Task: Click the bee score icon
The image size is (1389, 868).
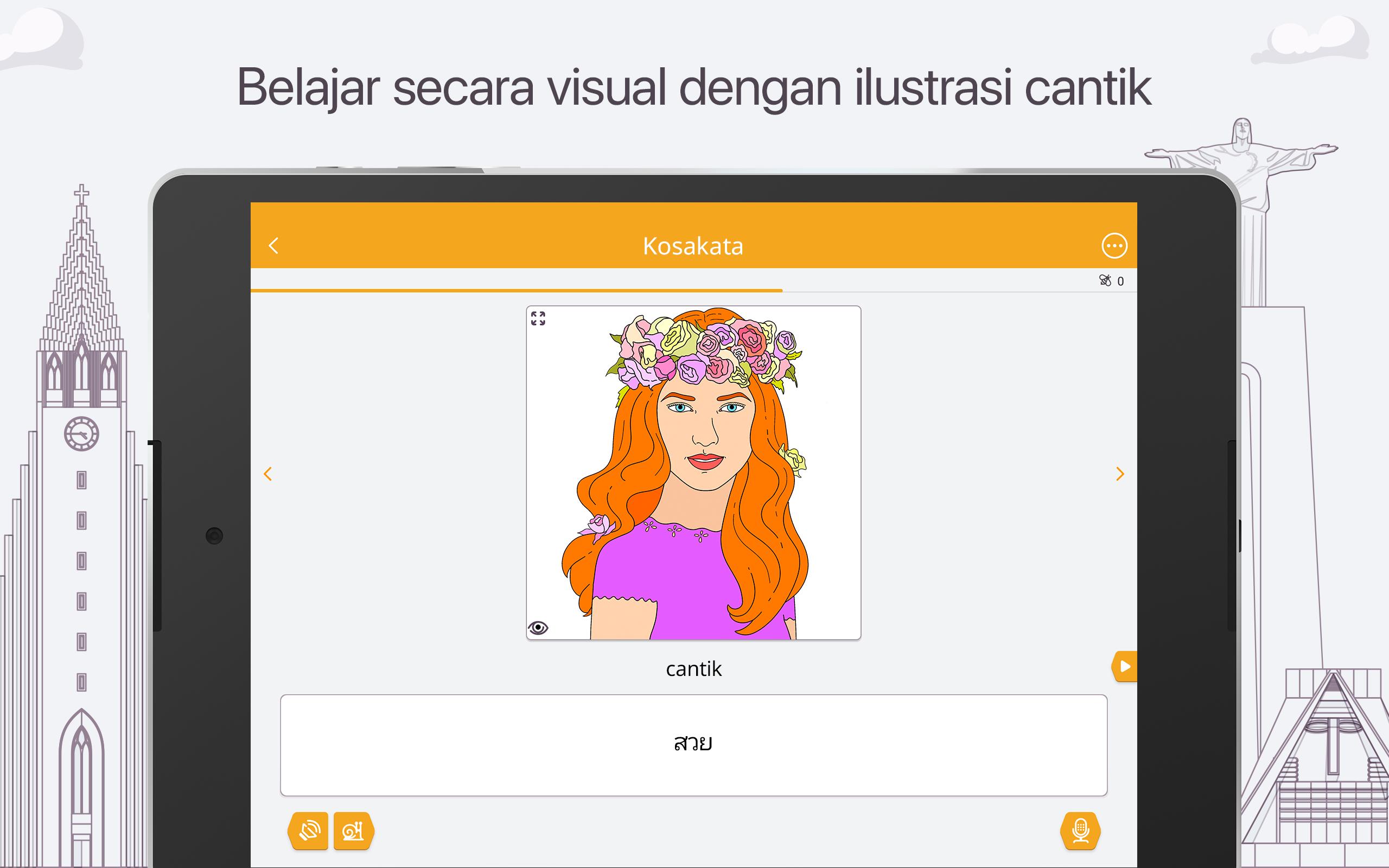Action: 1105,280
